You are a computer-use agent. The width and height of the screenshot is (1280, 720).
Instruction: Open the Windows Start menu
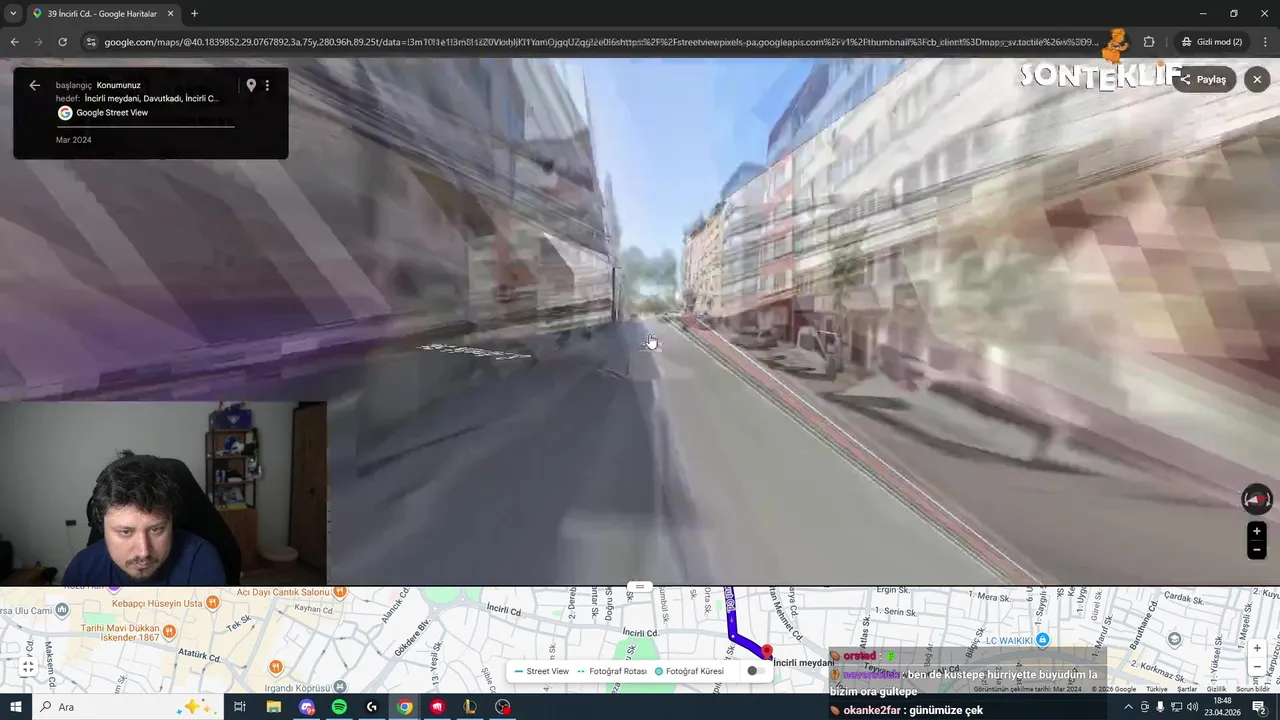[x=15, y=707]
